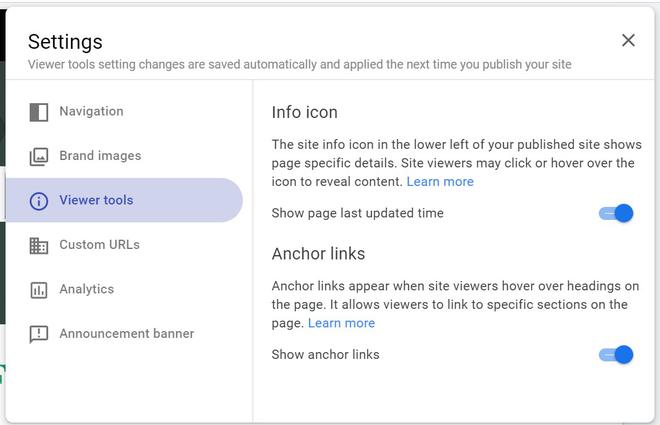This screenshot has width=660, height=425.
Task: Go to the Custom URLs tab label
Action: click(99, 245)
